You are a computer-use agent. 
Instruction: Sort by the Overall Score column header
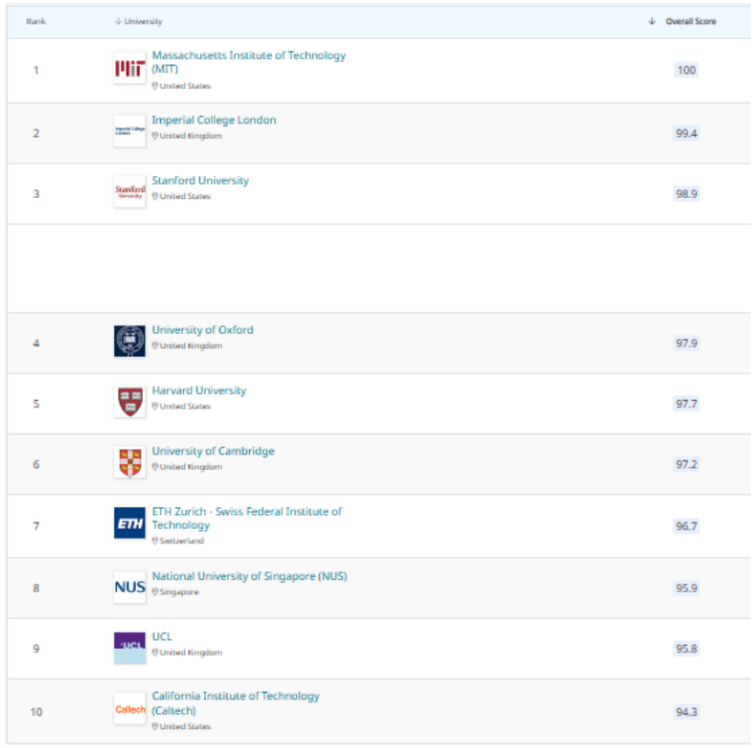pos(682,21)
